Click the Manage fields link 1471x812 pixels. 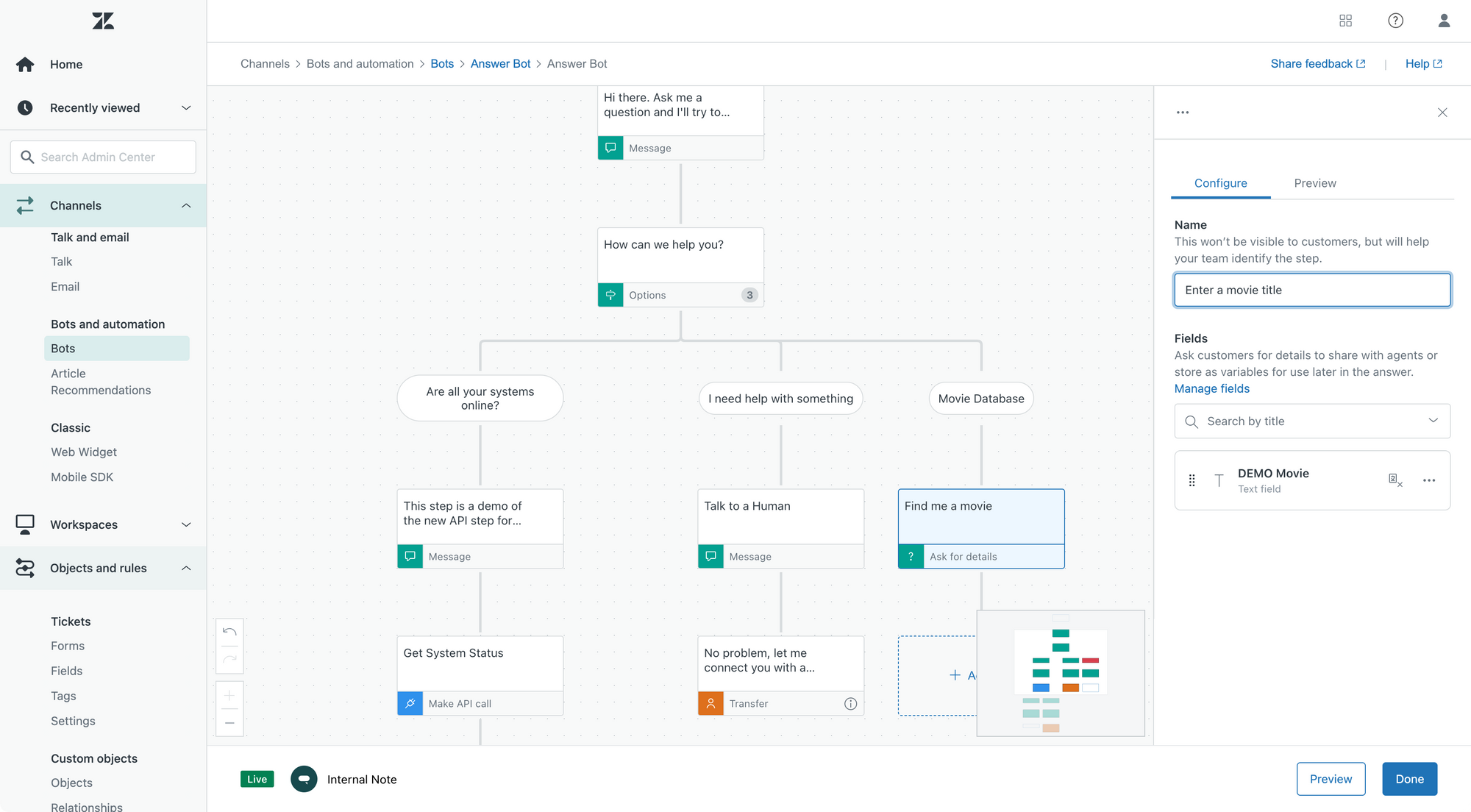(x=1211, y=388)
